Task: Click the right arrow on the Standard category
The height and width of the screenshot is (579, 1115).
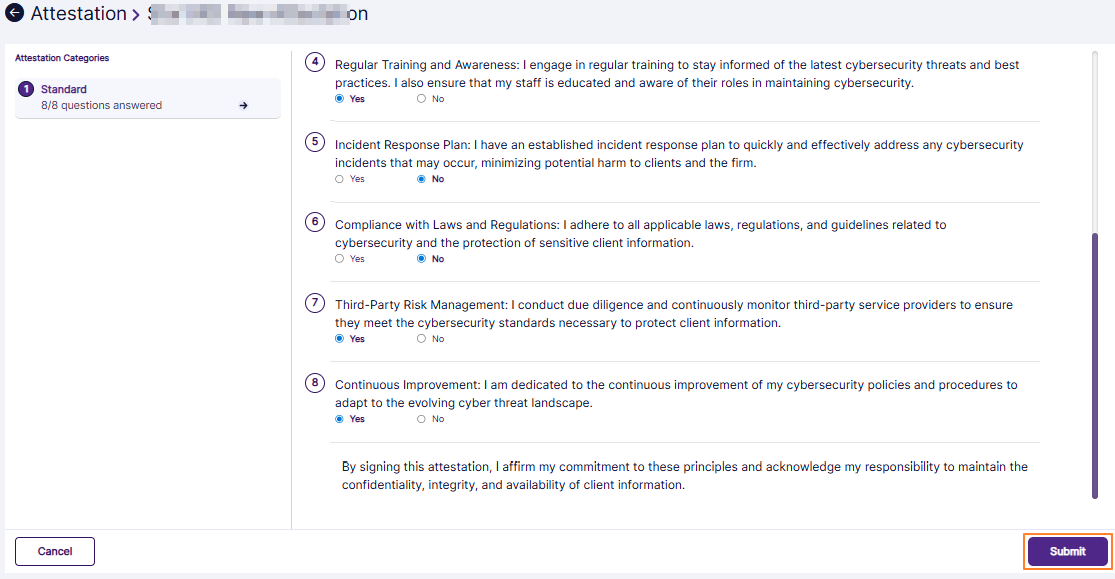Action: click(x=243, y=104)
